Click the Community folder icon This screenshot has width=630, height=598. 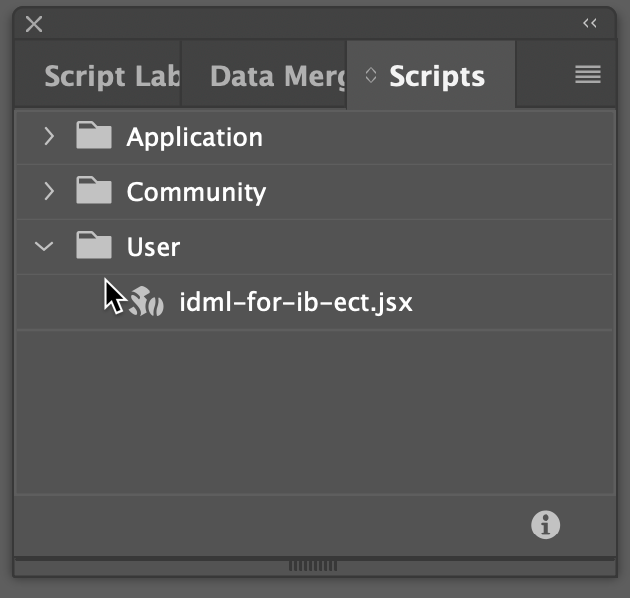(x=94, y=190)
